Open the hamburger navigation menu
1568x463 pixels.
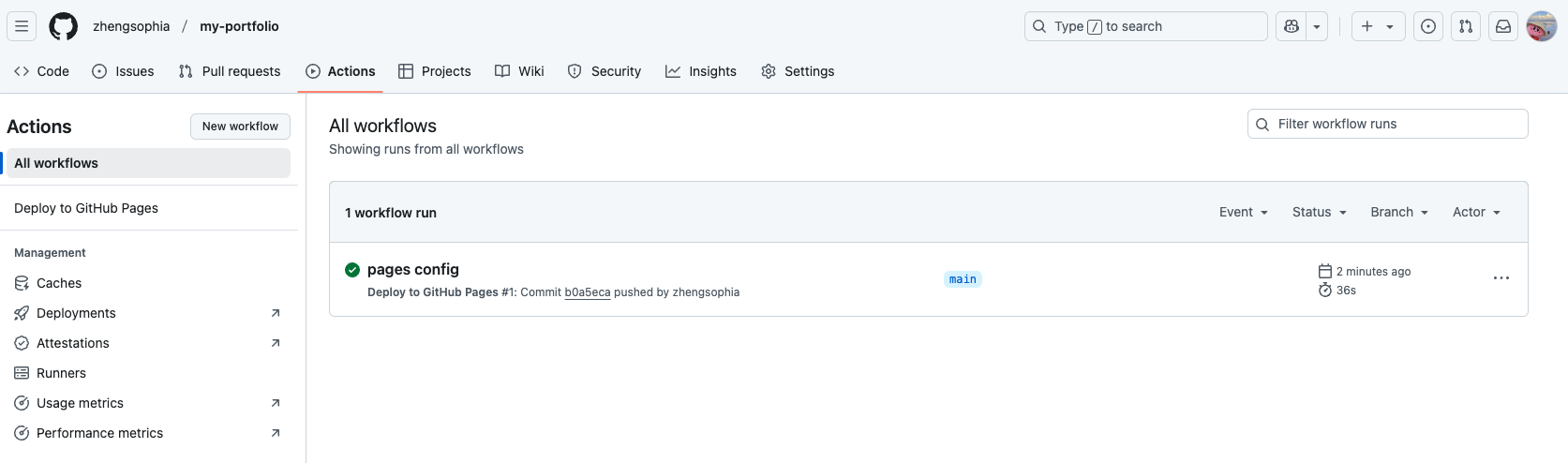pyautogui.click(x=22, y=26)
